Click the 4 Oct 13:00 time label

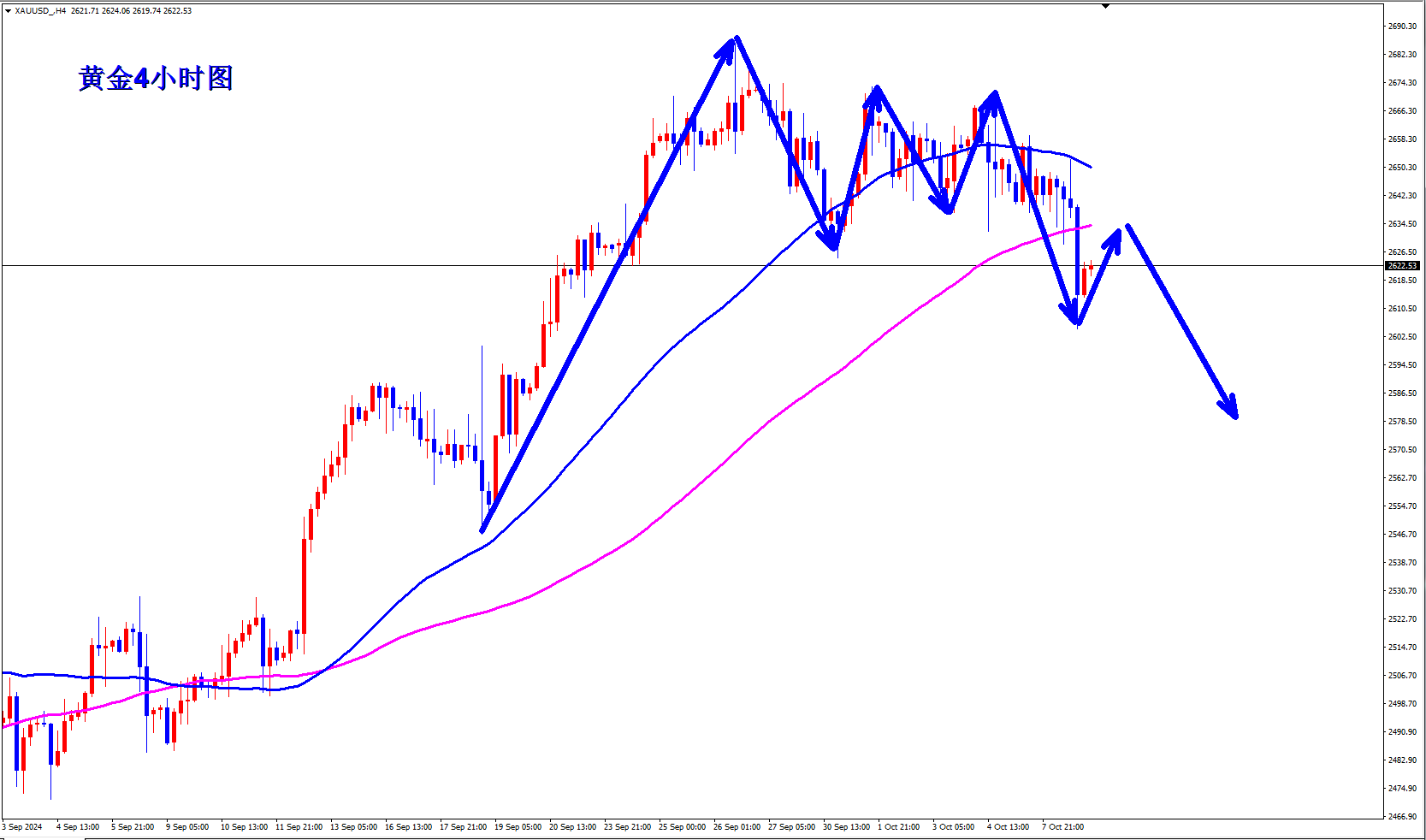1009,827
